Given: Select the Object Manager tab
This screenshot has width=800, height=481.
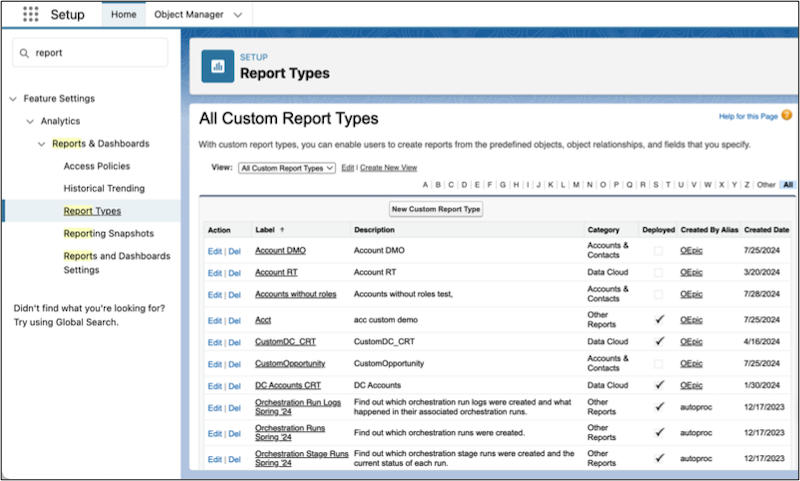Looking at the screenshot, I should [x=187, y=15].
